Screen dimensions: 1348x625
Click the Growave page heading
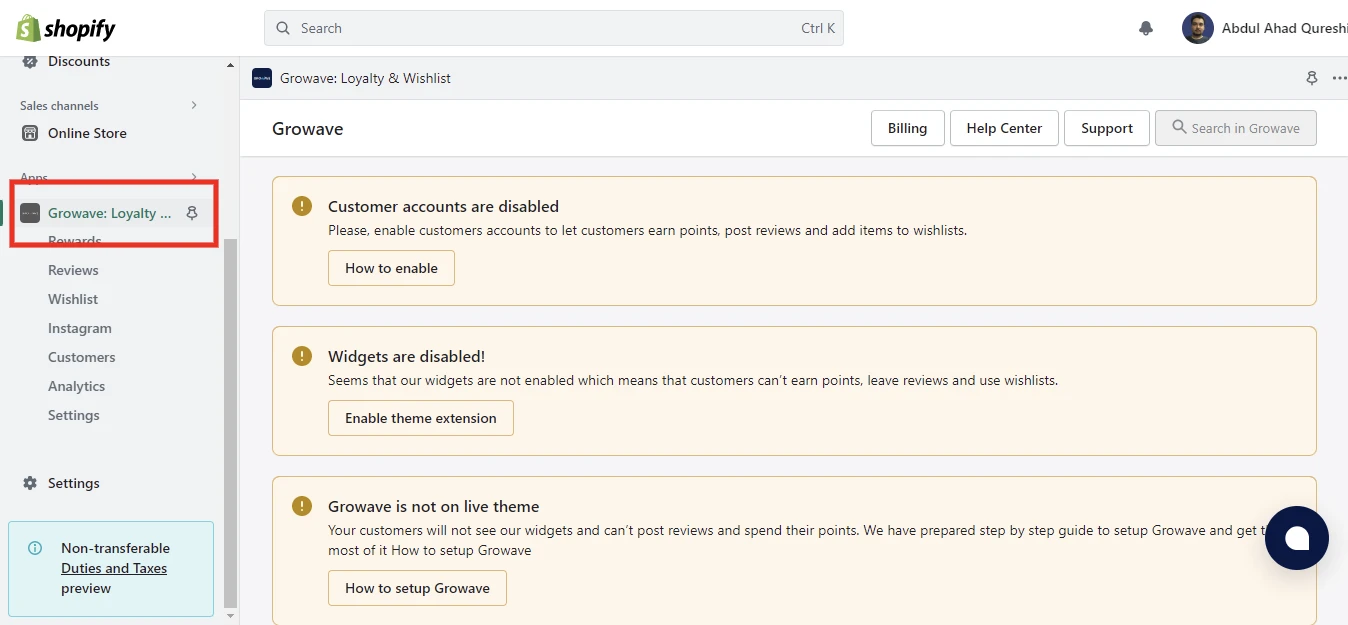tap(308, 128)
